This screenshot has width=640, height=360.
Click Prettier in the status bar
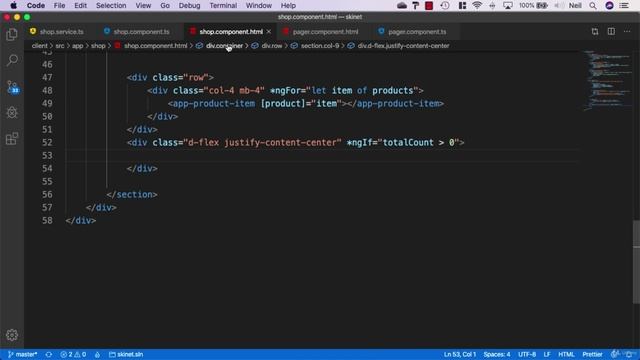[x=592, y=354]
